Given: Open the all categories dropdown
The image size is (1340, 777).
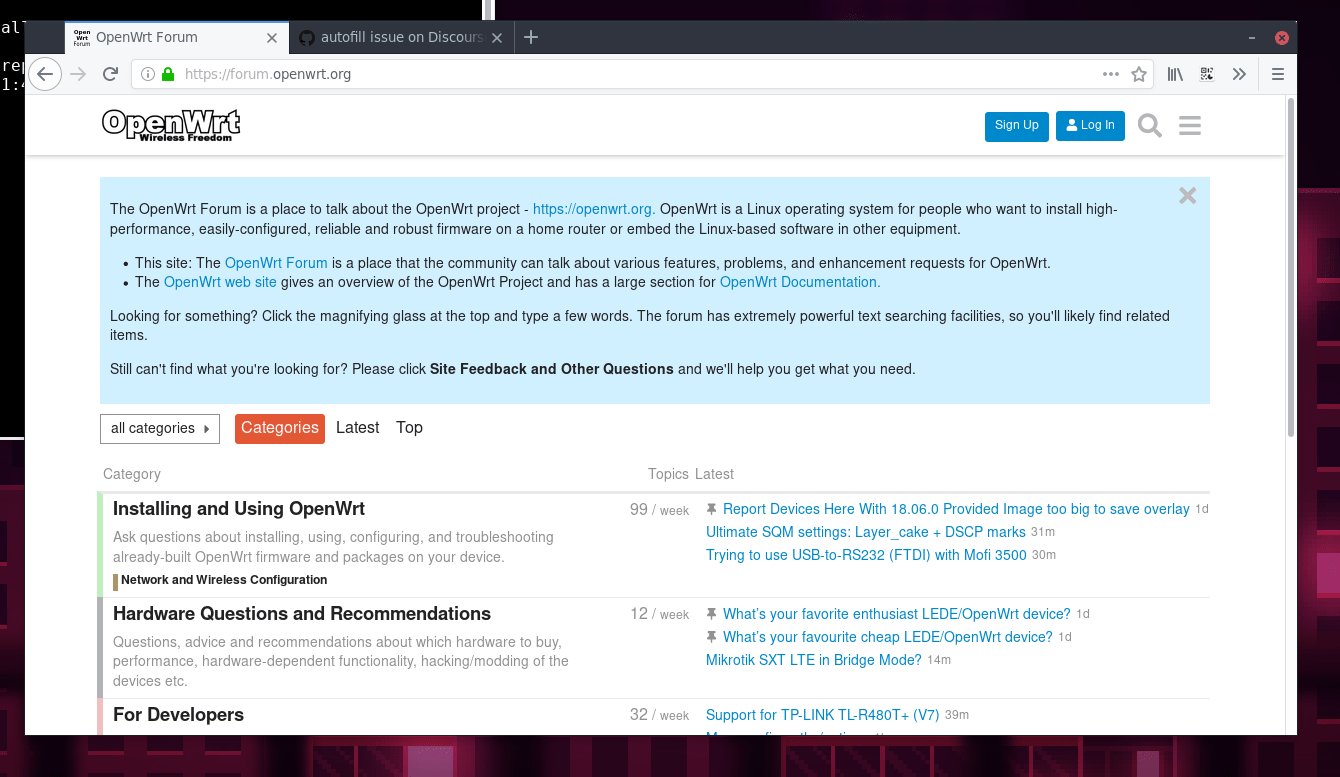Looking at the screenshot, I should click(159, 428).
